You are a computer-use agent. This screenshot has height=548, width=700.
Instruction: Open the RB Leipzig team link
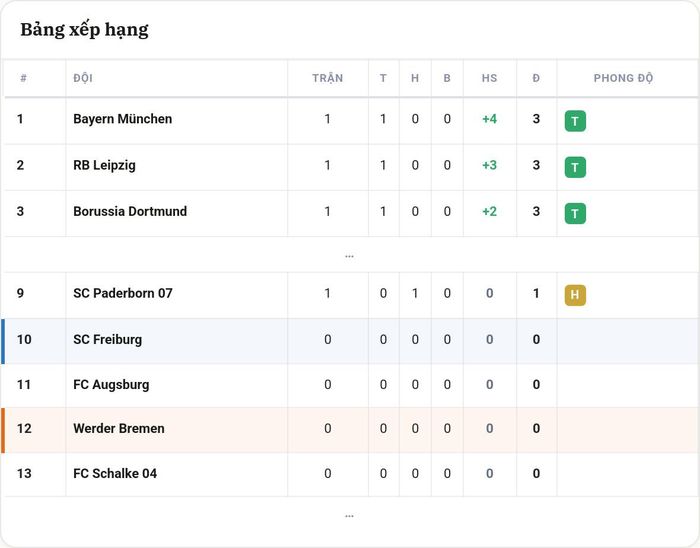104,165
